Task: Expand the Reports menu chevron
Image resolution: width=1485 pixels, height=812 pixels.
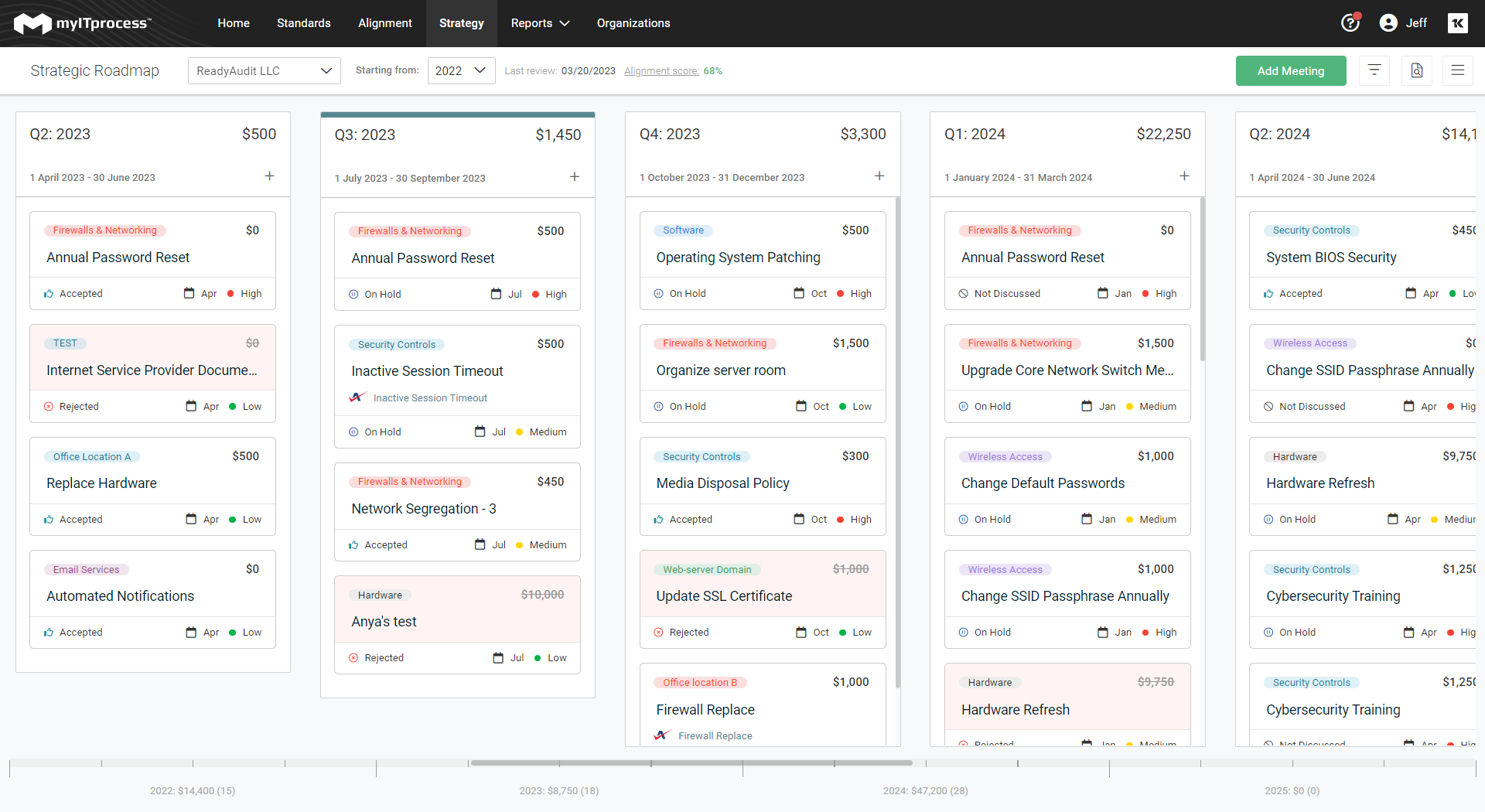Action: pos(564,23)
